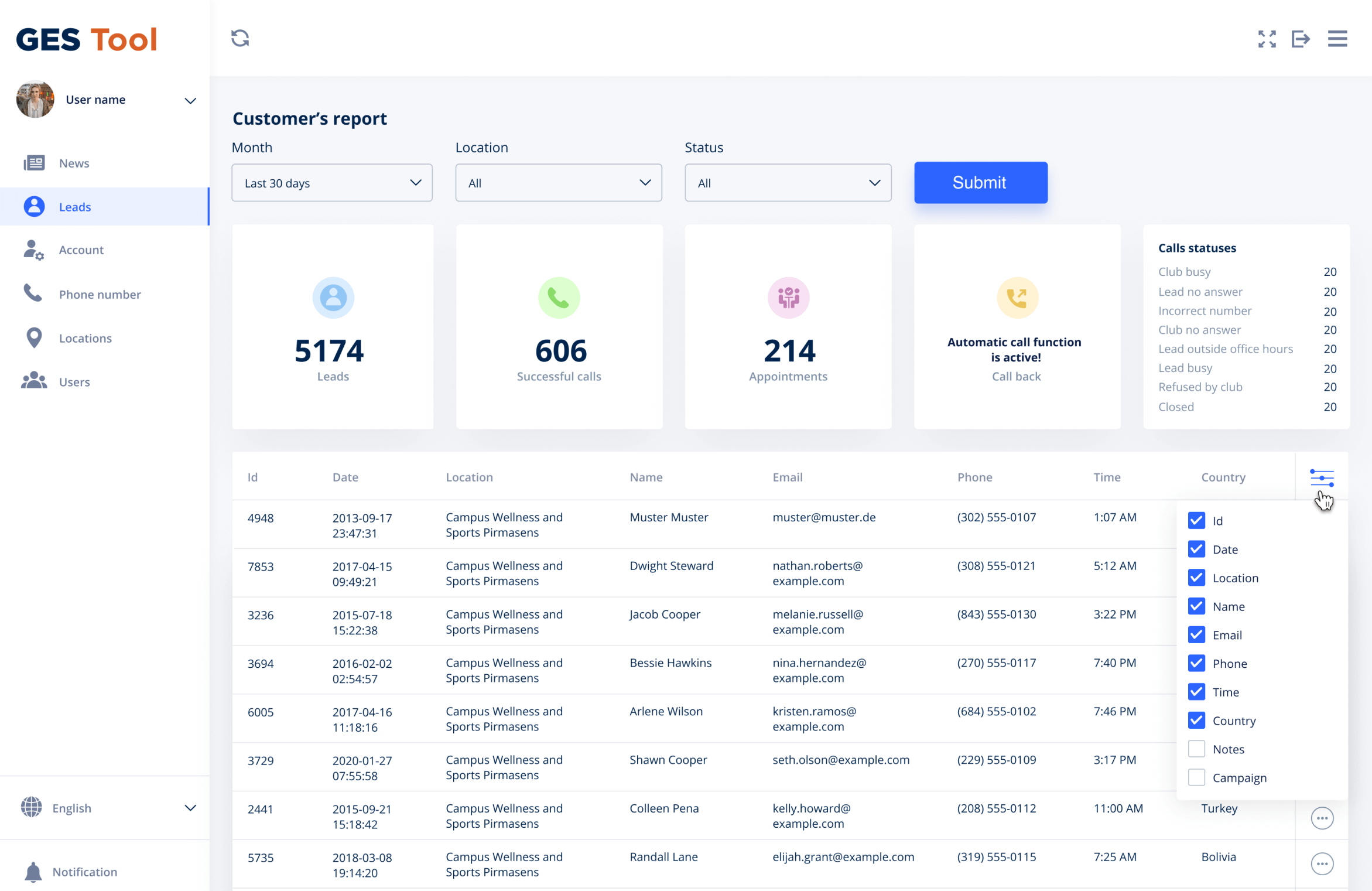Click the Notification bell icon

(33, 872)
